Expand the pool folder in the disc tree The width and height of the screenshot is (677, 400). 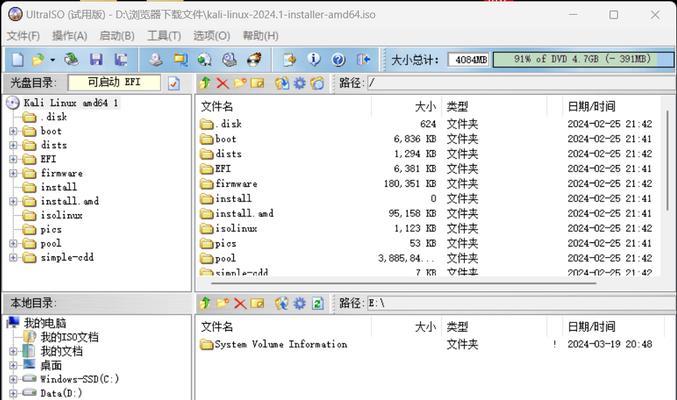(x=13, y=244)
